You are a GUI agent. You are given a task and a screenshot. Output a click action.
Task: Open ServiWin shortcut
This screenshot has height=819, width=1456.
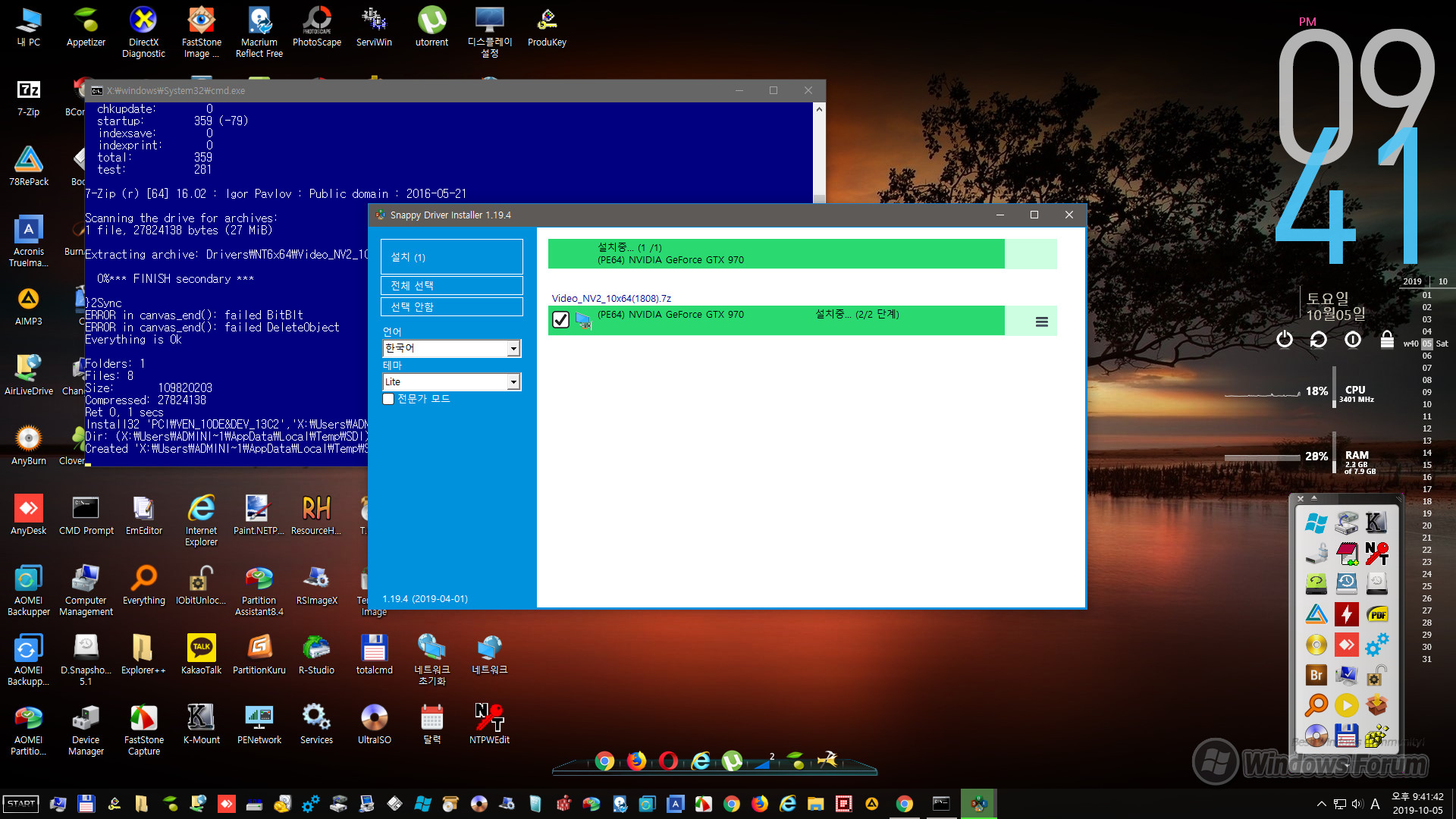[374, 27]
